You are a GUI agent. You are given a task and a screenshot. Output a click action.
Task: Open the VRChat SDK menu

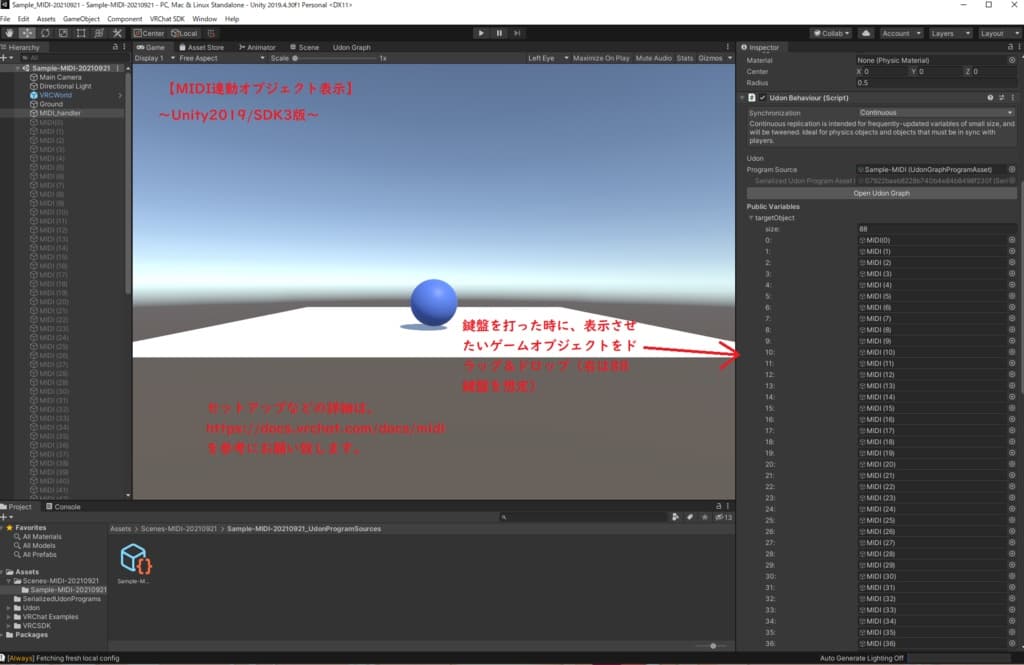[x=166, y=19]
